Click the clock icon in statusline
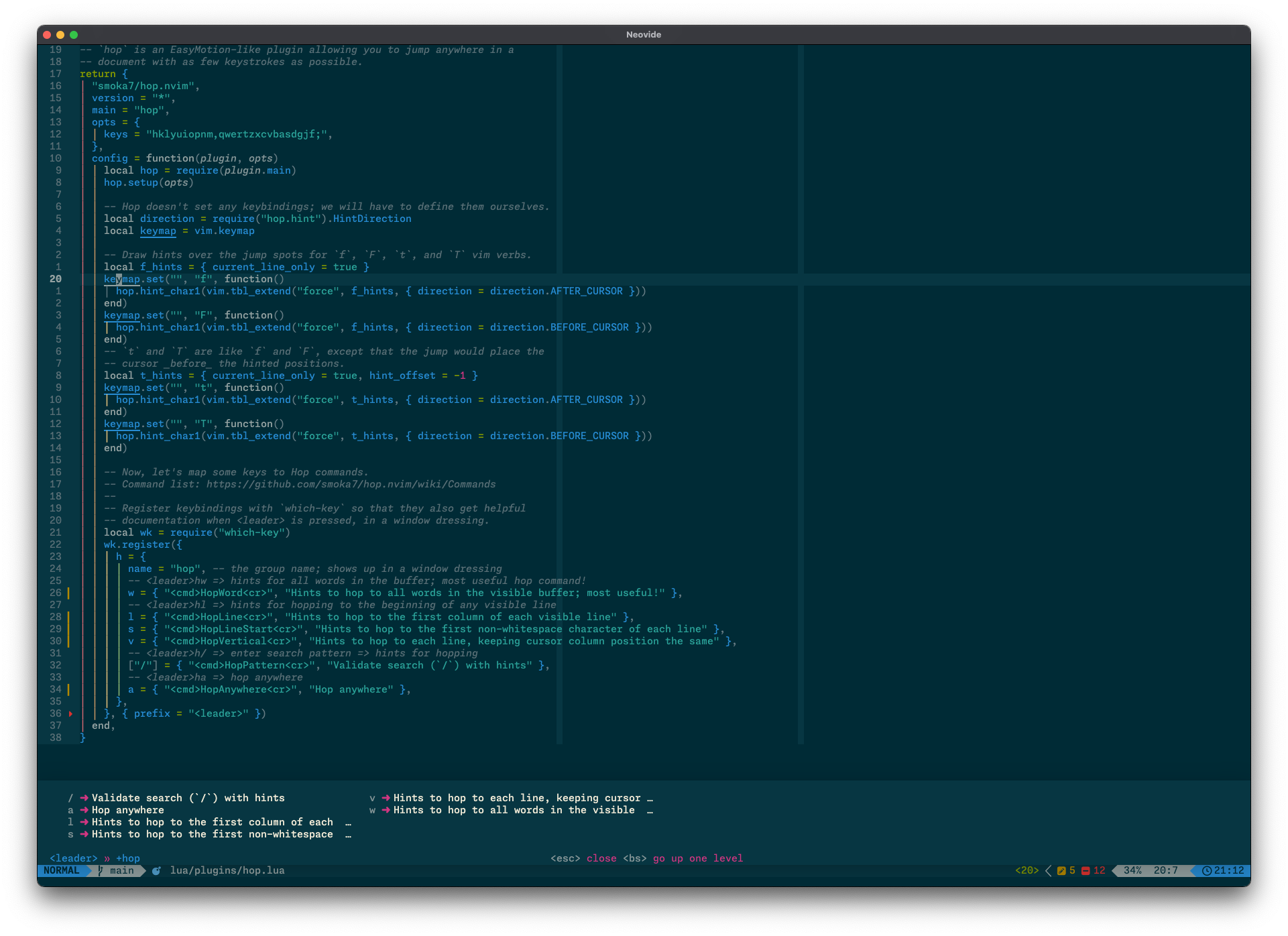 click(x=1206, y=870)
